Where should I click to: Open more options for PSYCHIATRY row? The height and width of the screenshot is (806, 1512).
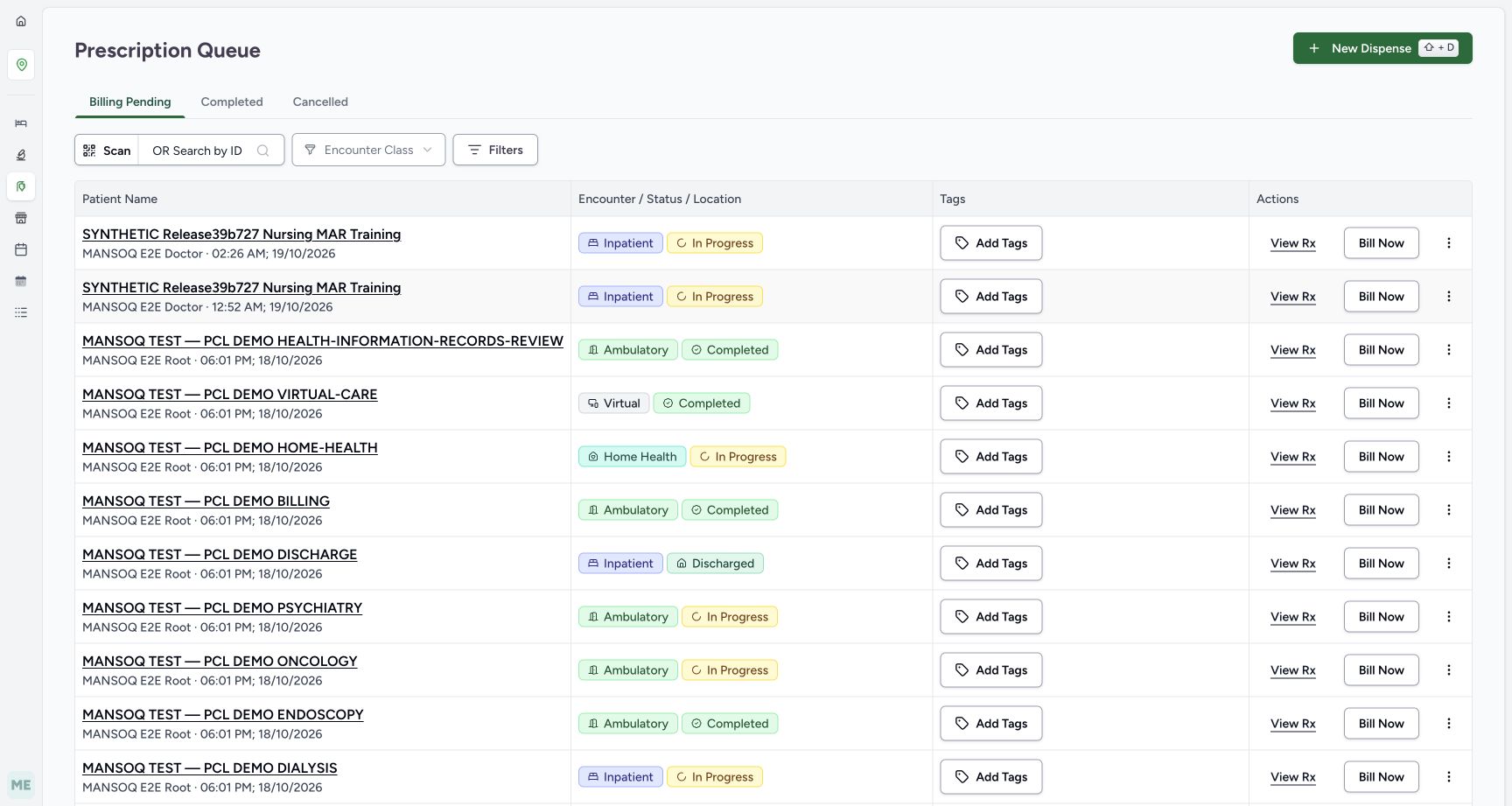pyautogui.click(x=1449, y=617)
